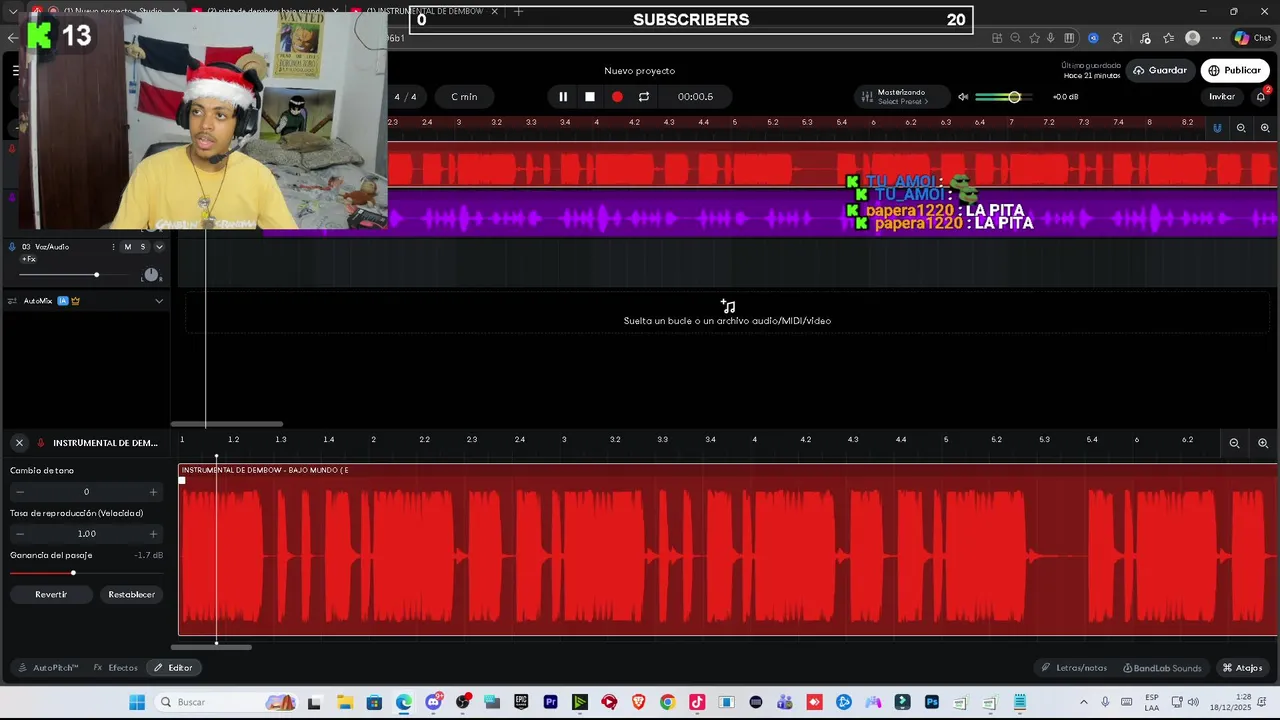Open the BandLab notifications bell
The height and width of the screenshot is (720, 1280).
1261,97
